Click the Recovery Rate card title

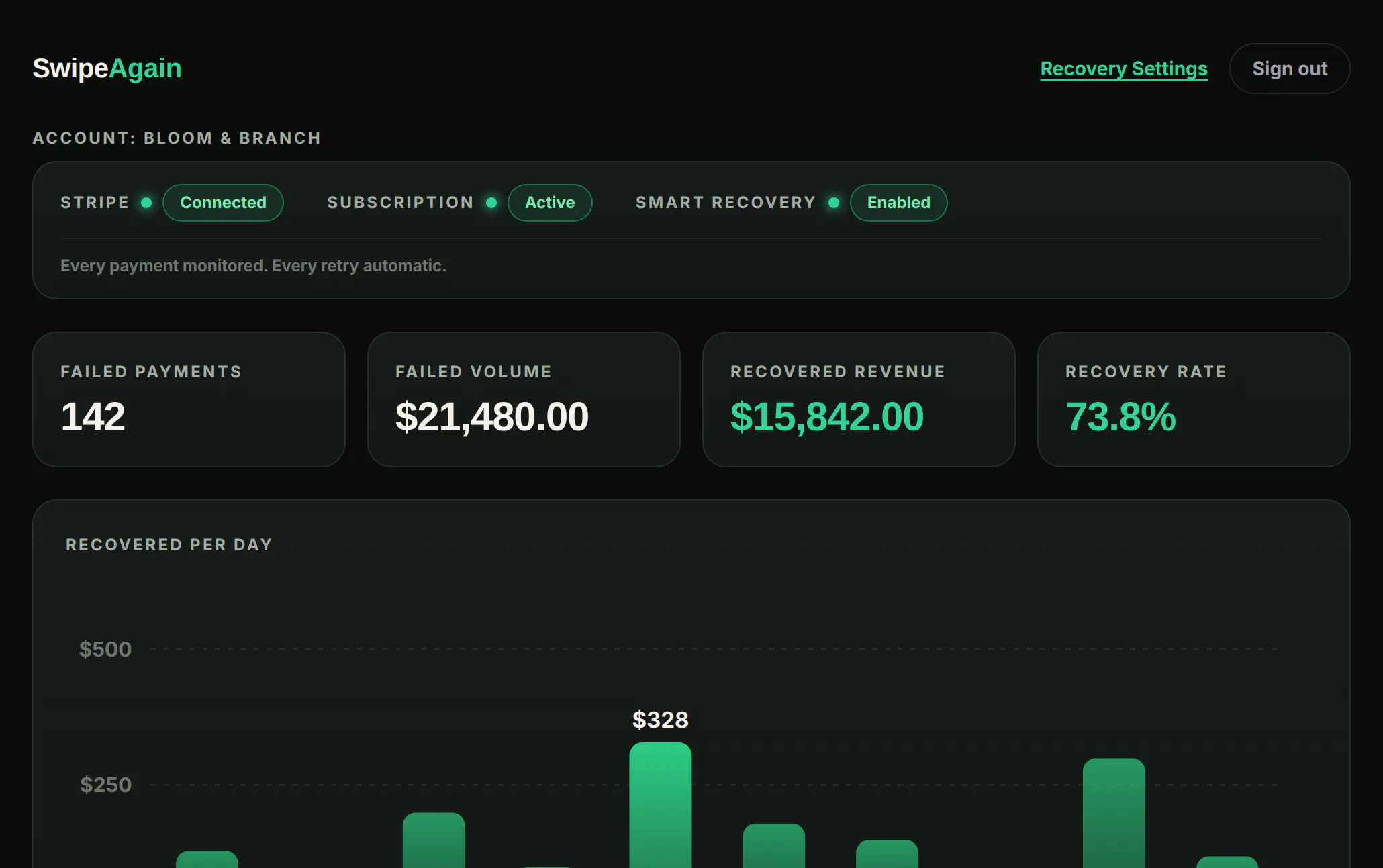click(1146, 371)
